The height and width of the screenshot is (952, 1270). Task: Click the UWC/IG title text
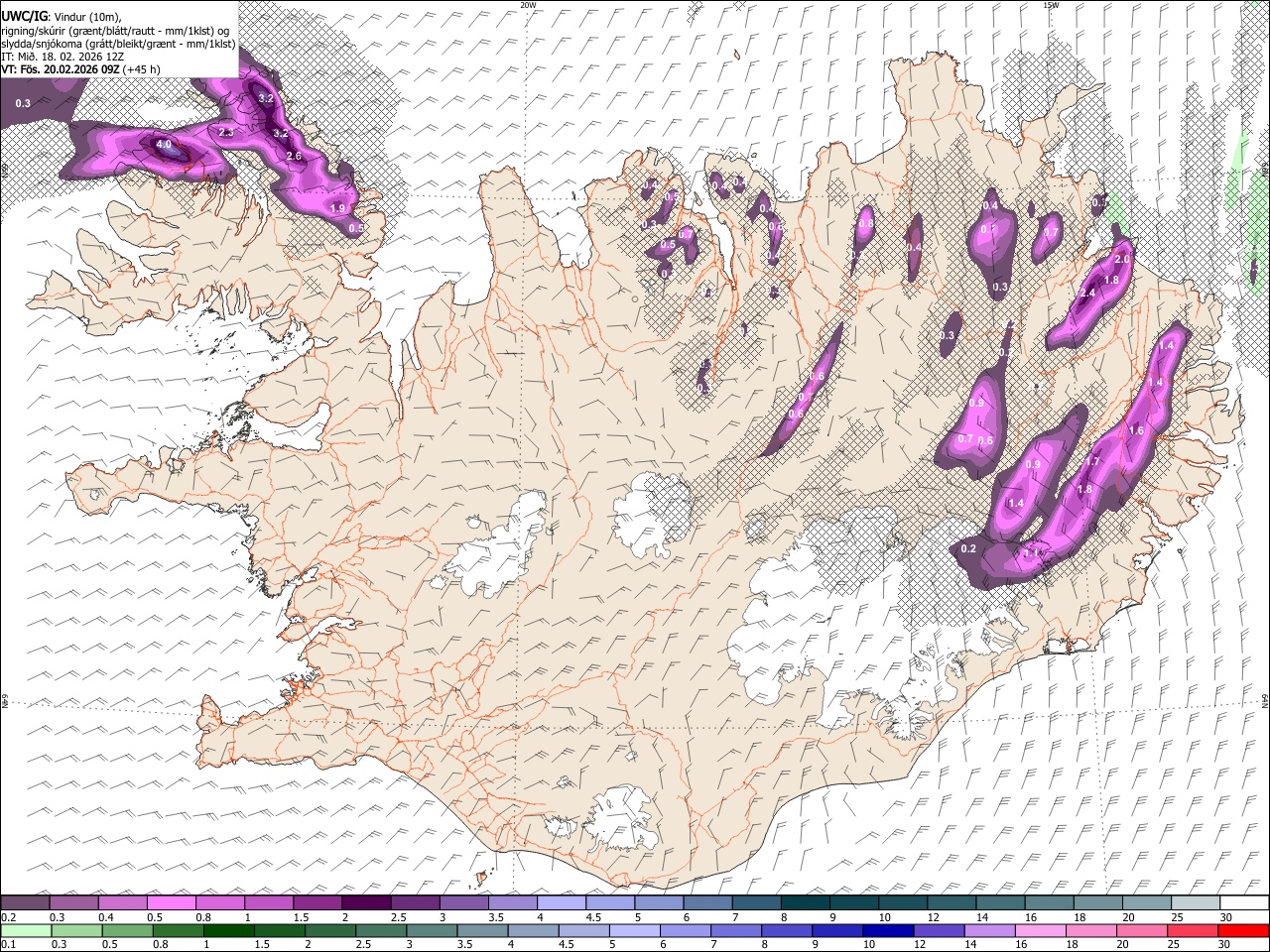click(x=24, y=17)
